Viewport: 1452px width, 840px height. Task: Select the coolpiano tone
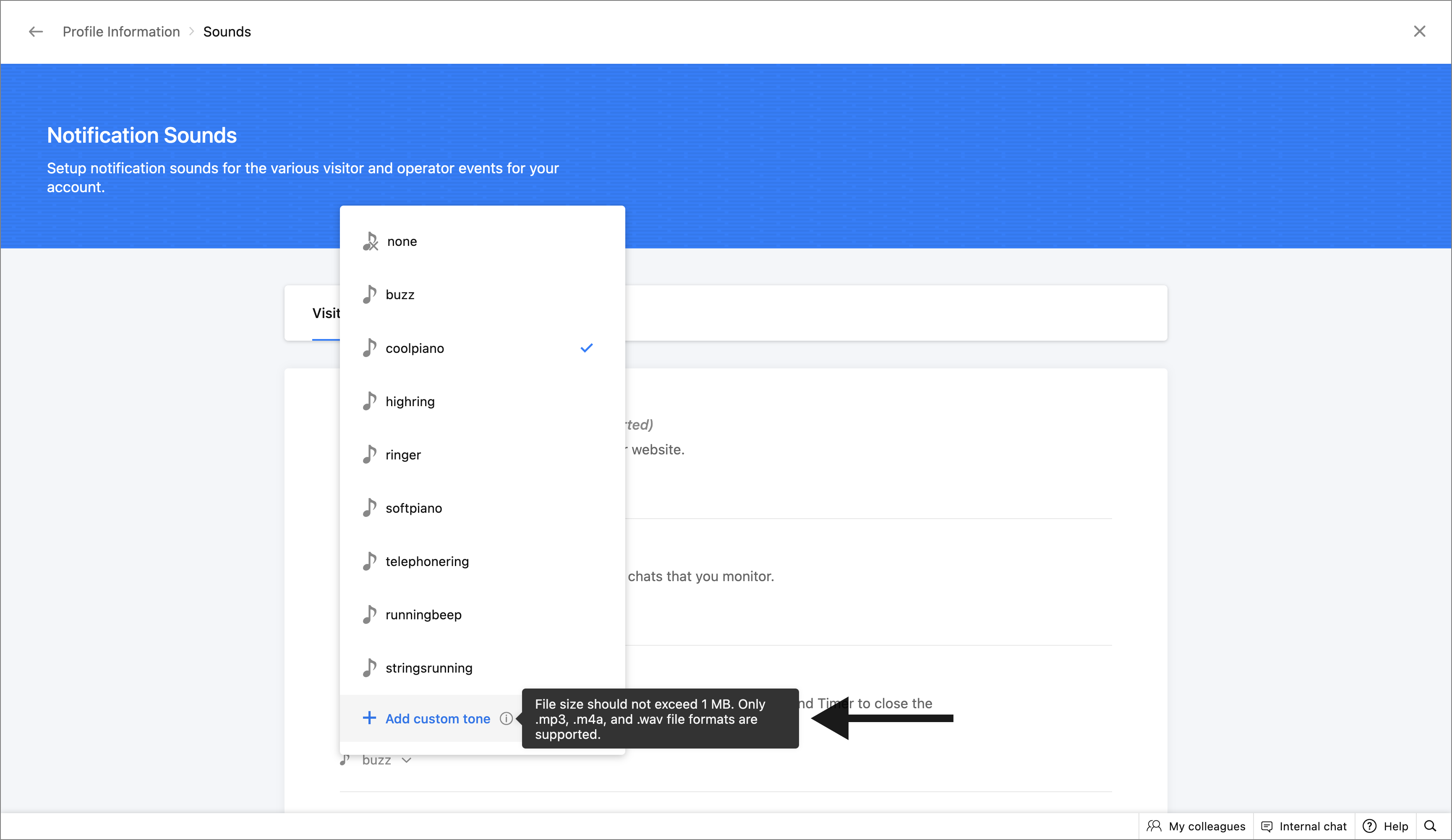pyautogui.click(x=482, y=348)
